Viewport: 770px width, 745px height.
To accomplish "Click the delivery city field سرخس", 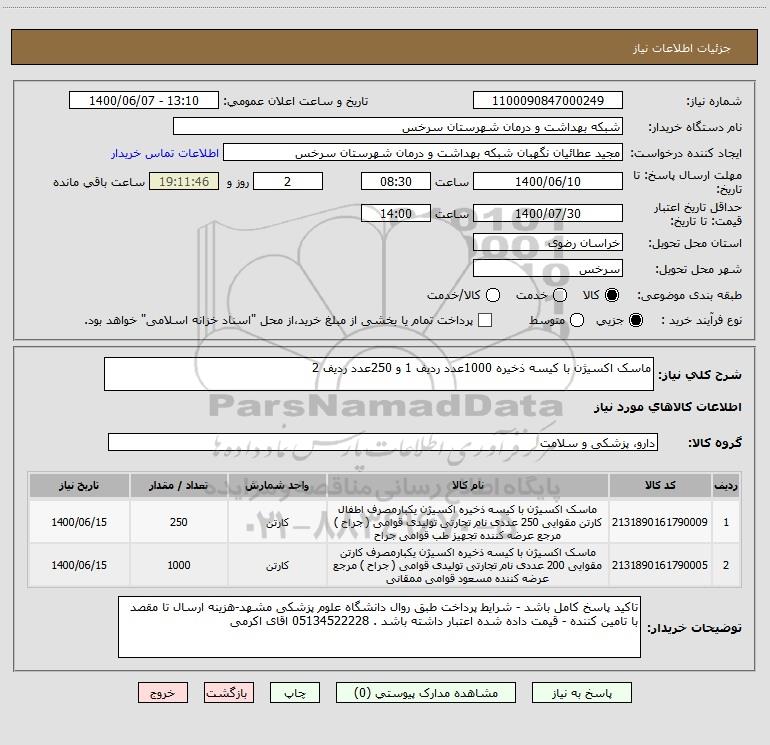I will (x=548, y=268).
